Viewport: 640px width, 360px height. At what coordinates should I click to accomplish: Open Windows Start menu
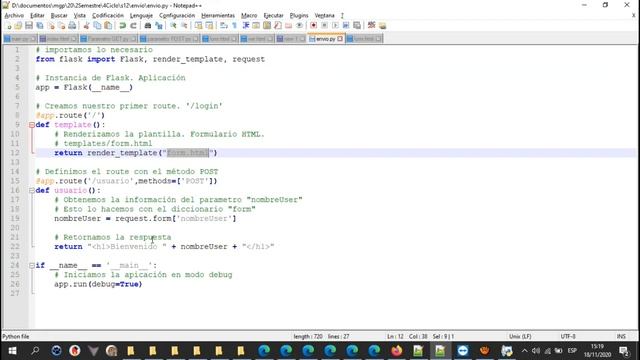coord(12,351)
